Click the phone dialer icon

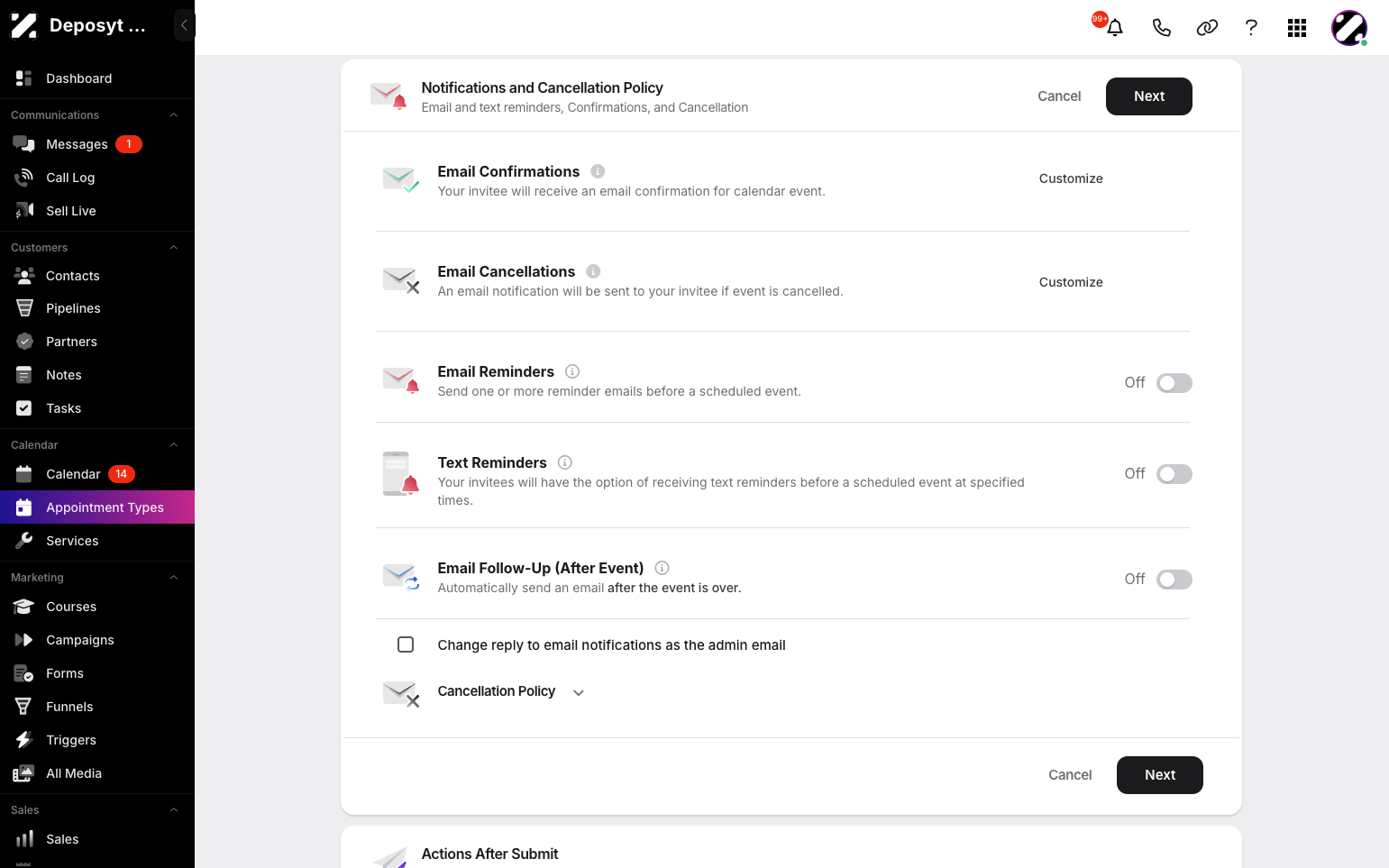coord(1161,27)
